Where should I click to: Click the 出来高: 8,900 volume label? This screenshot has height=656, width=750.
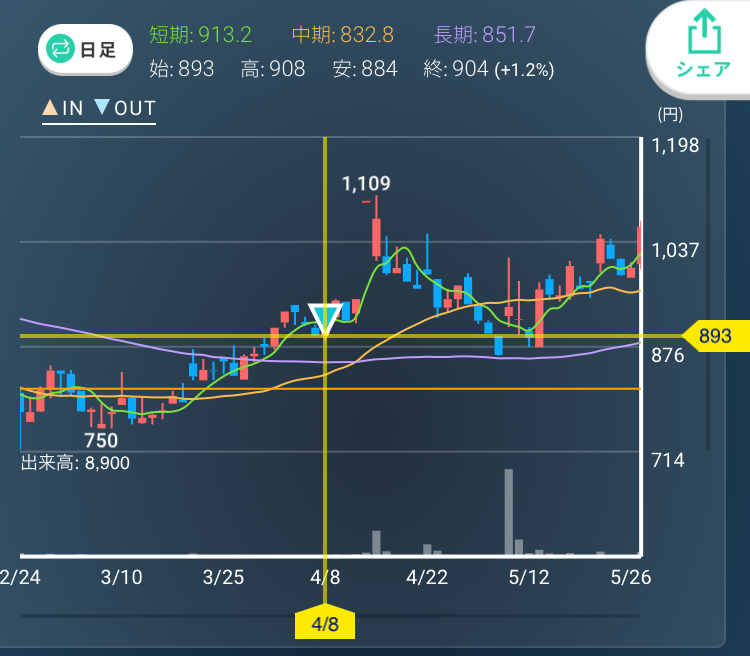(75, 463)
